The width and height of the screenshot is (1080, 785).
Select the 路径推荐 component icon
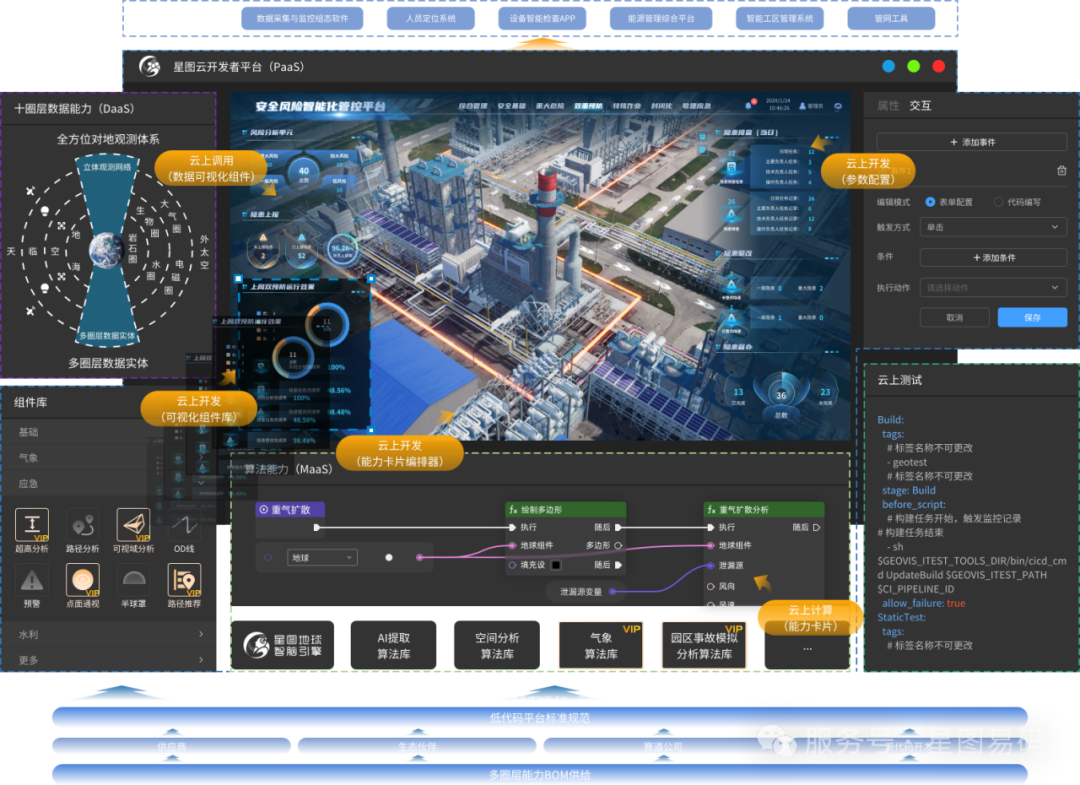point(184,580)
